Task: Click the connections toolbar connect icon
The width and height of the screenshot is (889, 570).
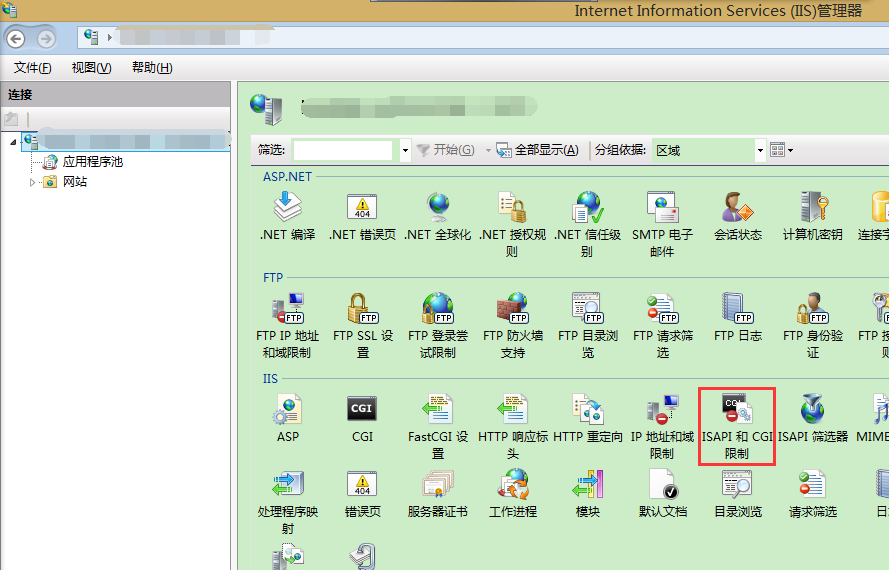Action: (11, 119)
